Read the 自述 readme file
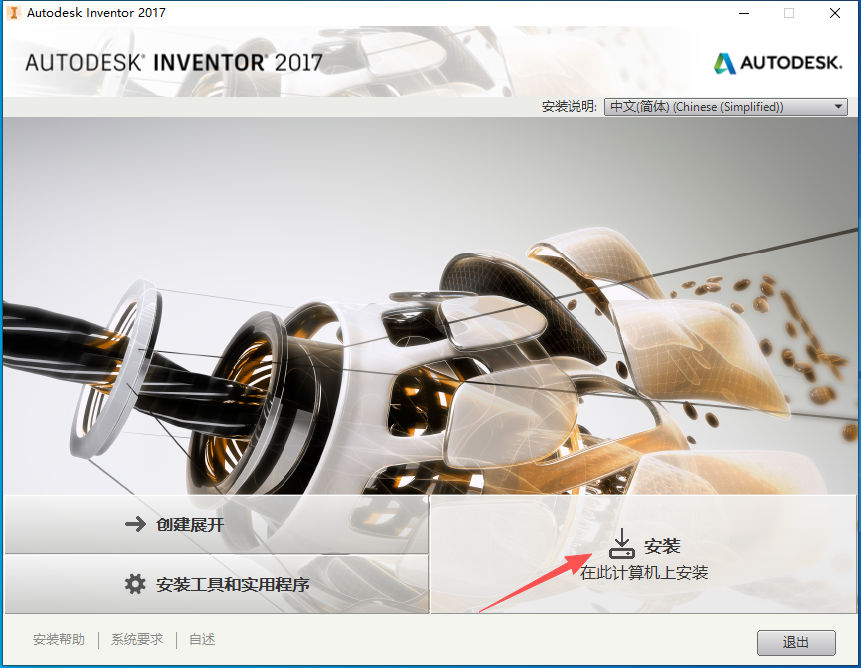The width and height of the screenshot is (861, 668). pos(200,639)
